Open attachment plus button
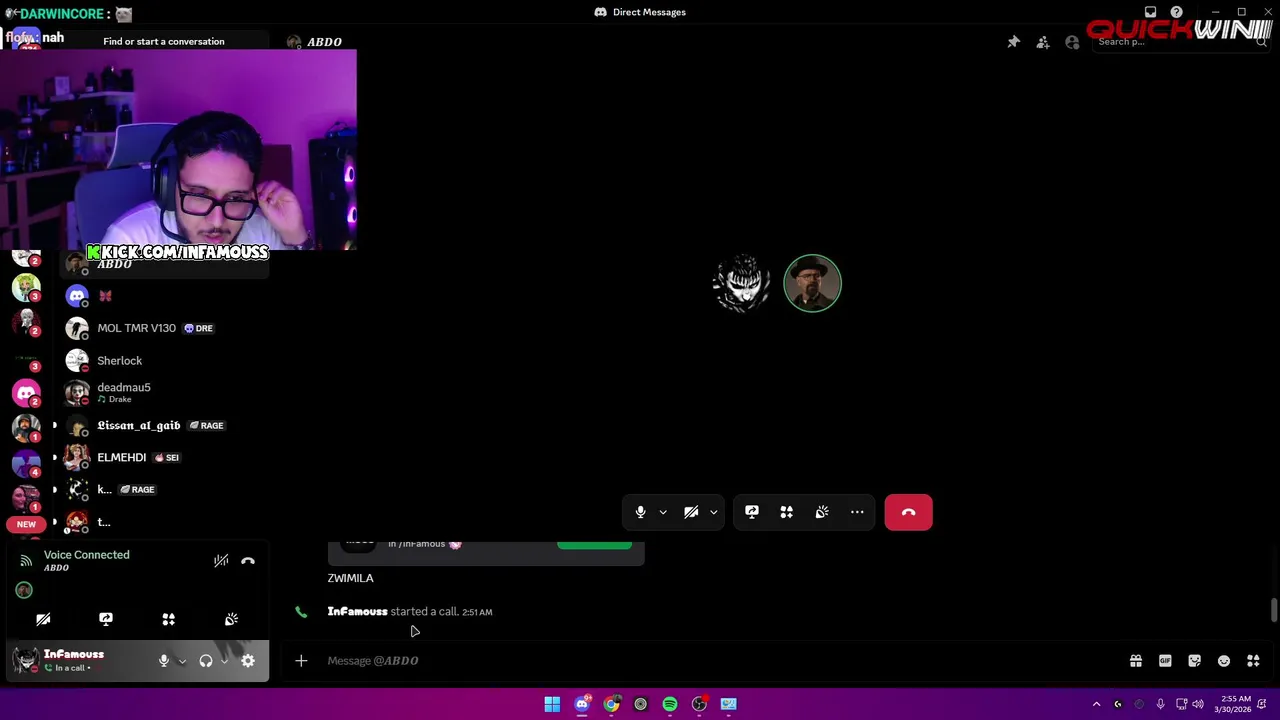This screenshot has width=1280, height=720. click(301, 661)
